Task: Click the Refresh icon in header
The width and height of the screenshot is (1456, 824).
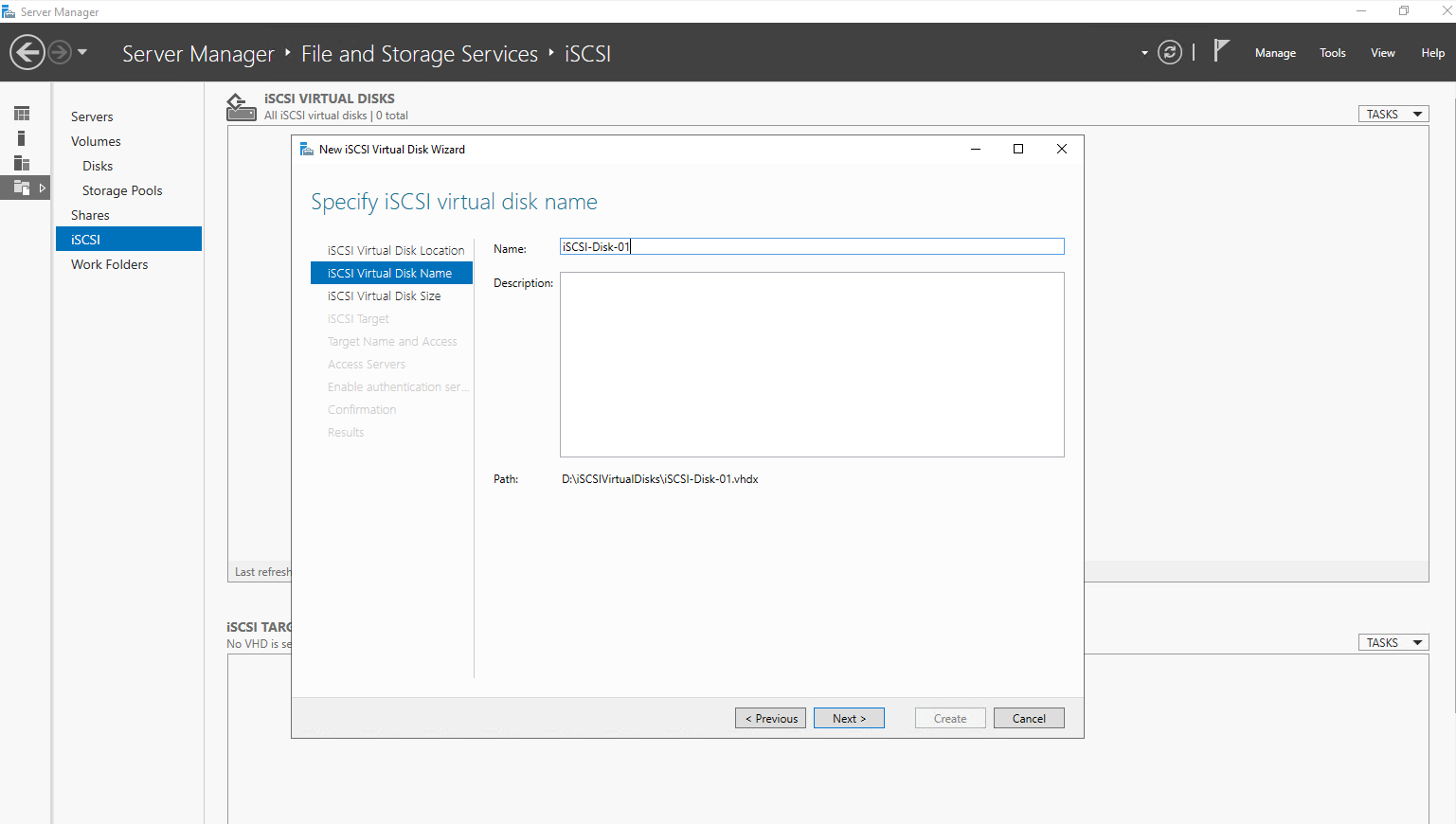Action: (1170, 52)
